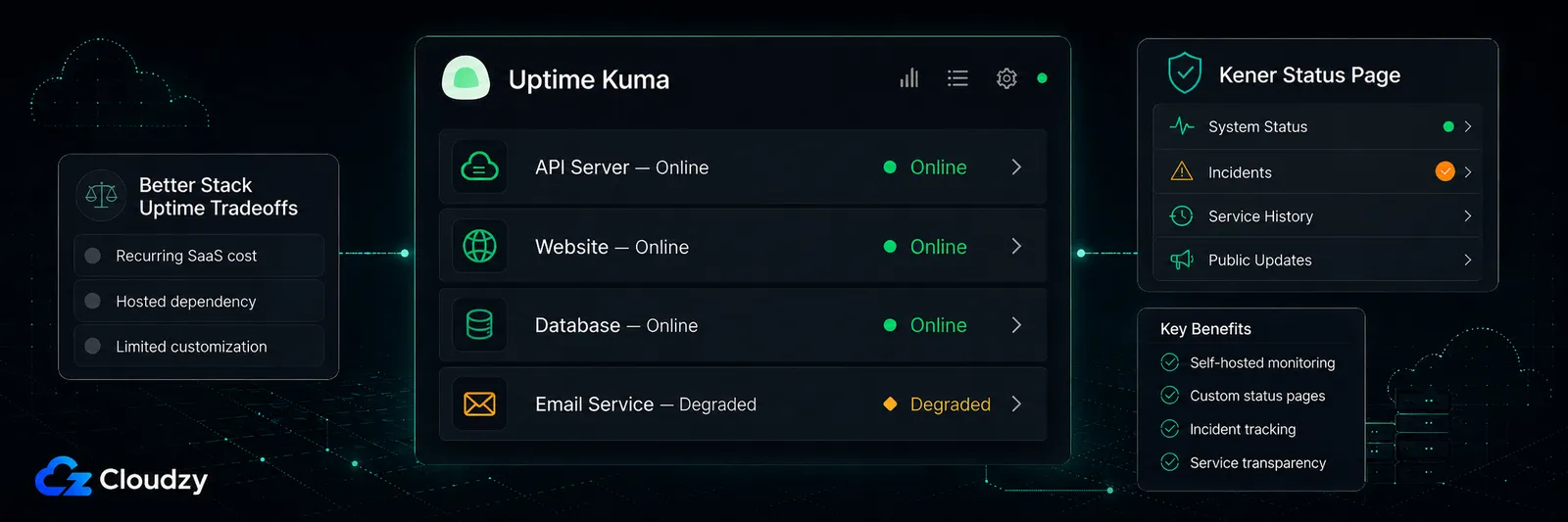Click the green indicator dot on Website row
Screen dimensions: 1568x522
pyautogui.click(x=890, y=247)
